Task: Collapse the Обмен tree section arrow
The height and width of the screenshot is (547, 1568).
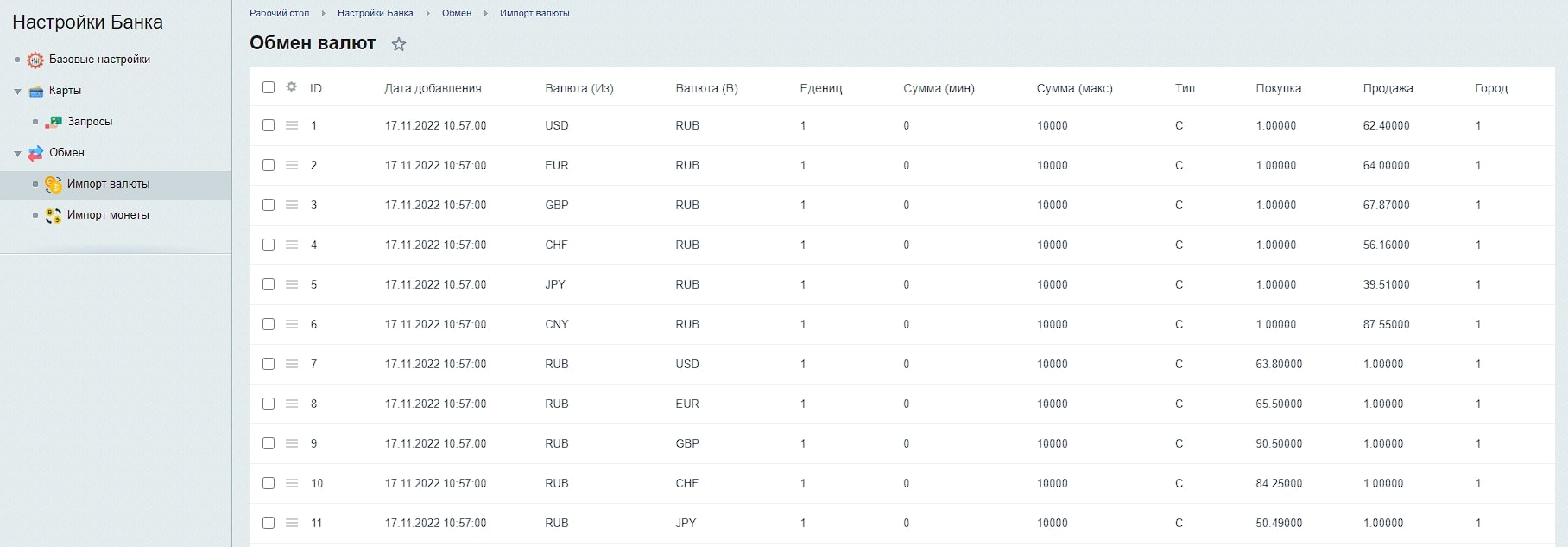Action: coord(17,153)
